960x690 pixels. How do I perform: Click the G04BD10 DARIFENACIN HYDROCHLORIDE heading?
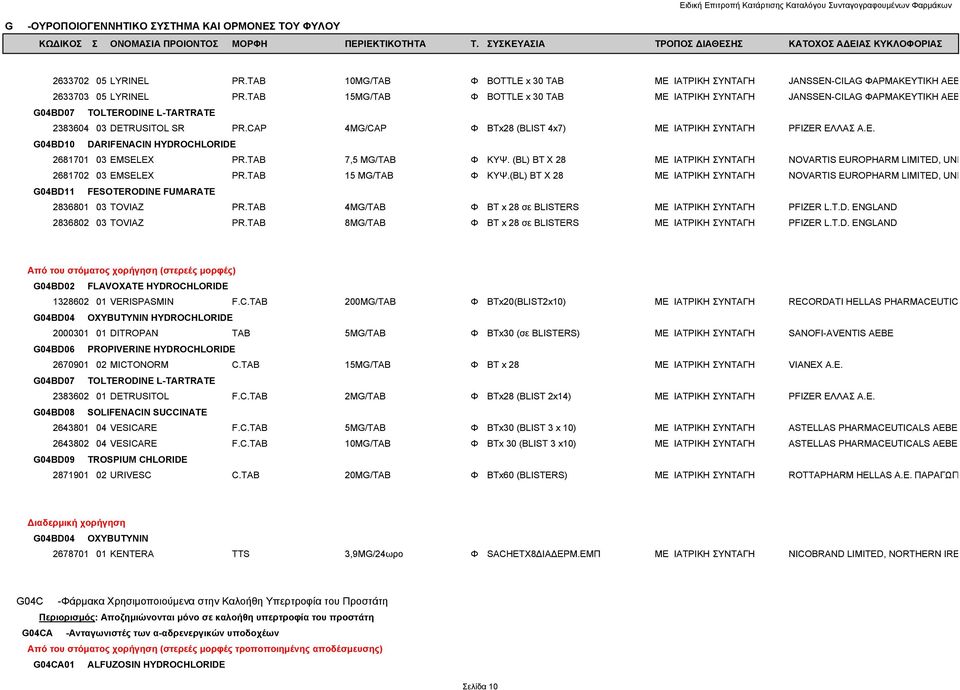point(135,144)
